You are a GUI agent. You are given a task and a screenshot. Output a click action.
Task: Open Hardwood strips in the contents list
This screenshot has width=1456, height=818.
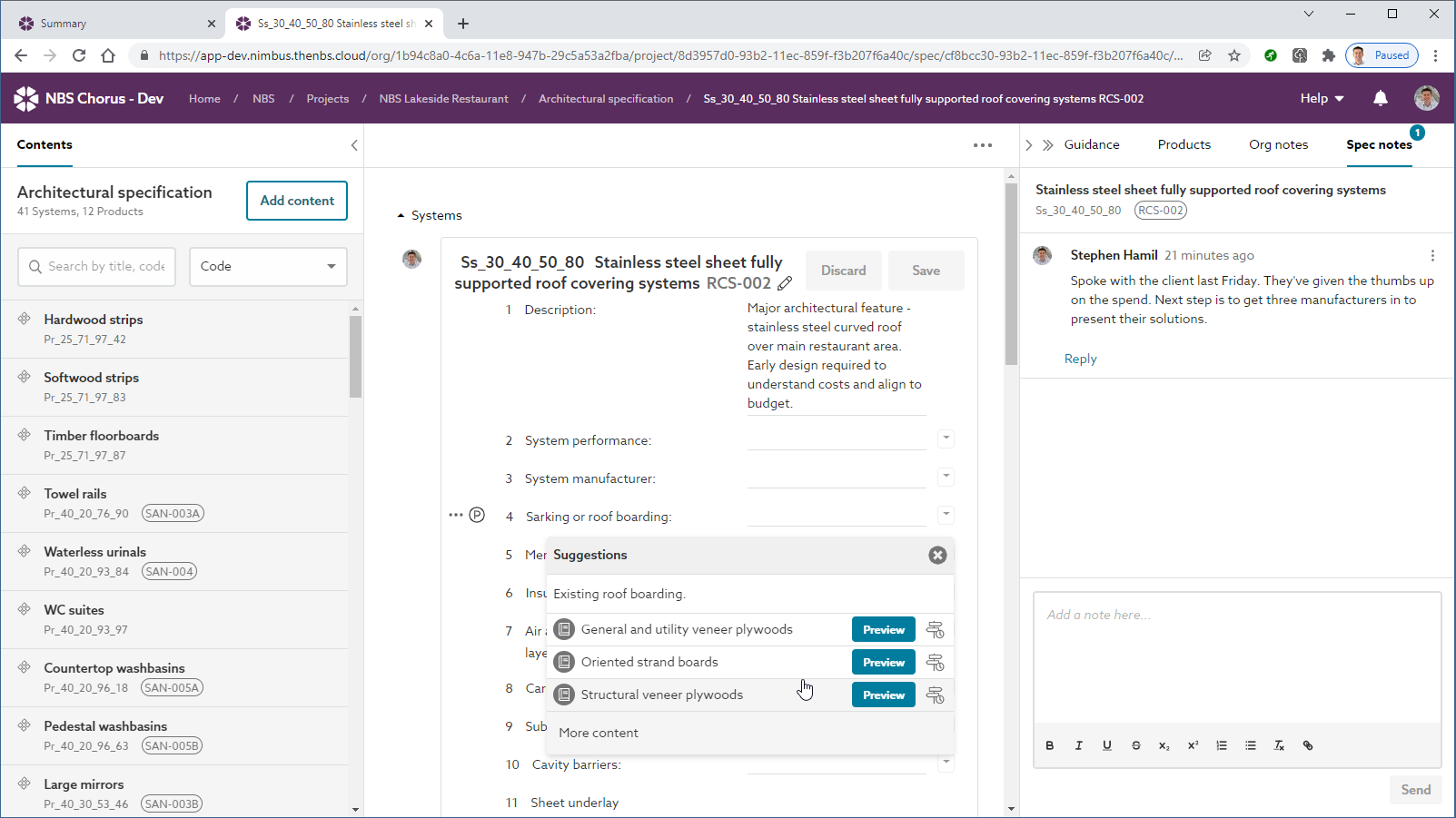(x=174, y=329)
